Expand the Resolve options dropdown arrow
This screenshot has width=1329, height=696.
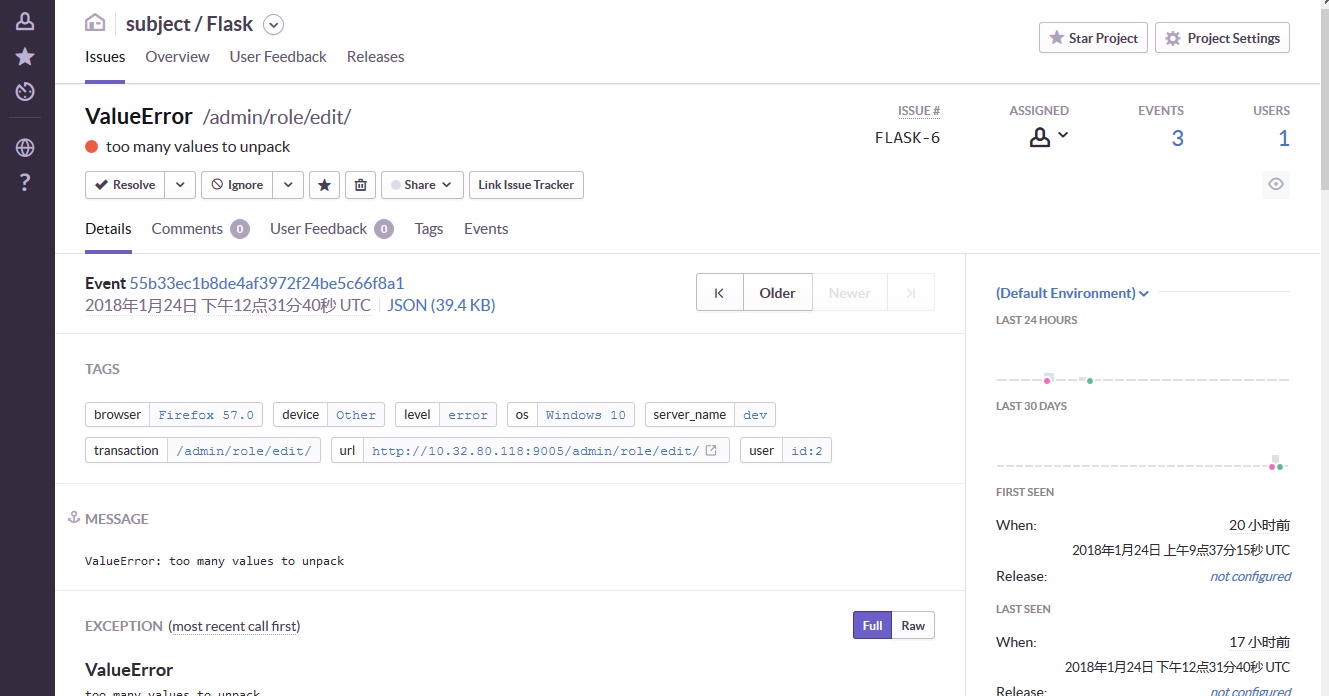pos(180,185)
